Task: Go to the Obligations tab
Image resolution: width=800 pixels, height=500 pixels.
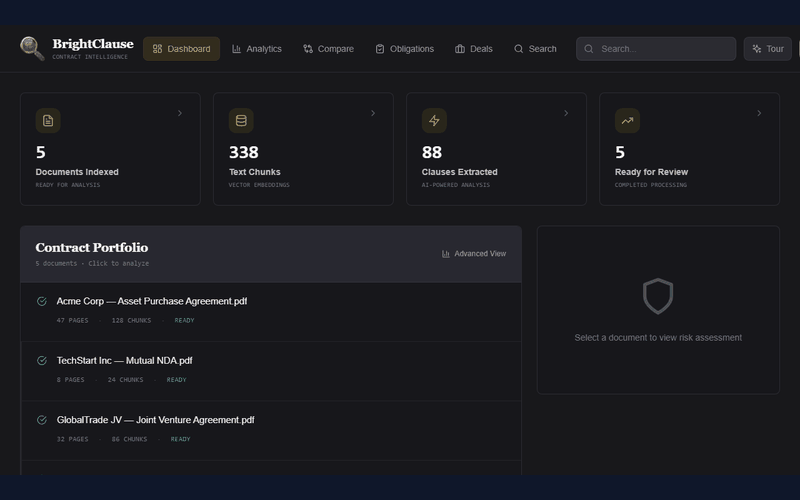Action: [405, 49]
